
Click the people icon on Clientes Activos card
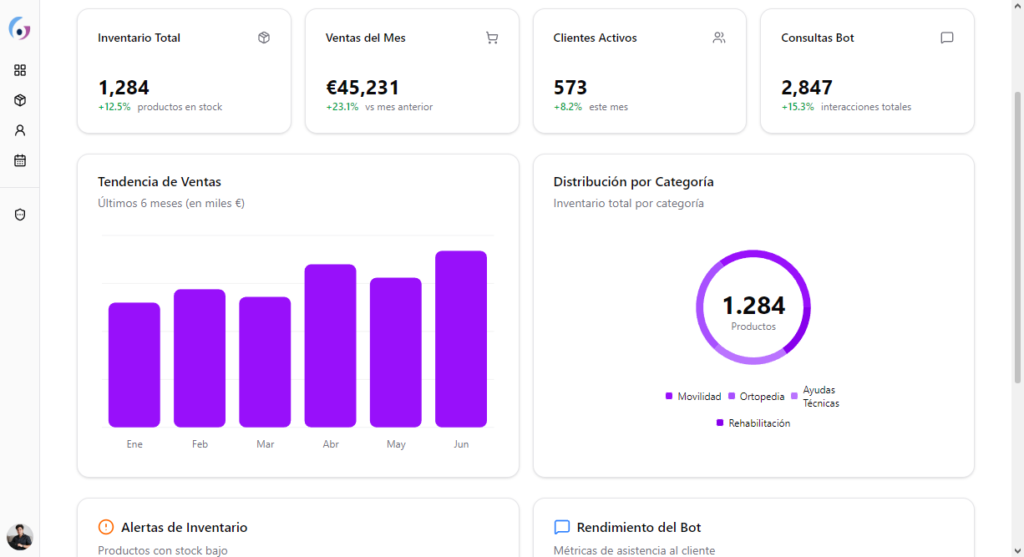pyautogui.click(x=719, y=38)
